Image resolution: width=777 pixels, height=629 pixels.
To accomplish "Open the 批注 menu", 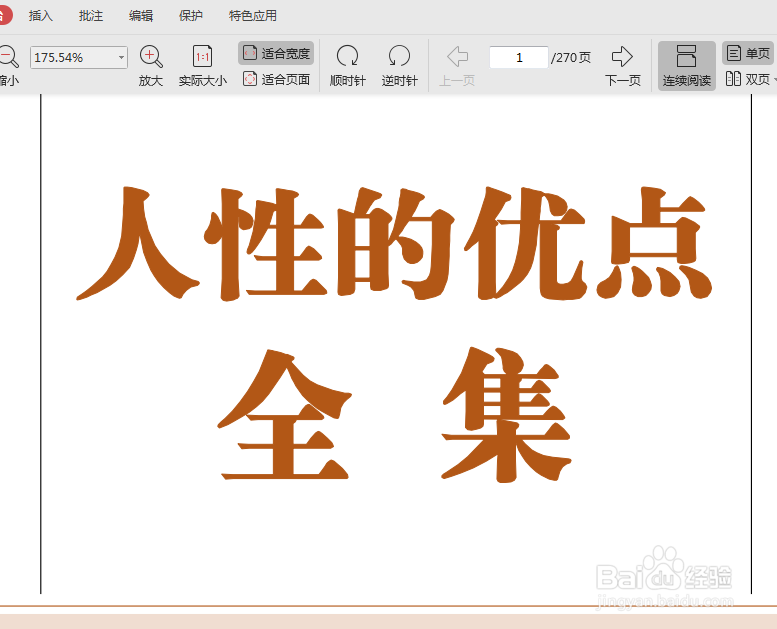I will point(91,16).
